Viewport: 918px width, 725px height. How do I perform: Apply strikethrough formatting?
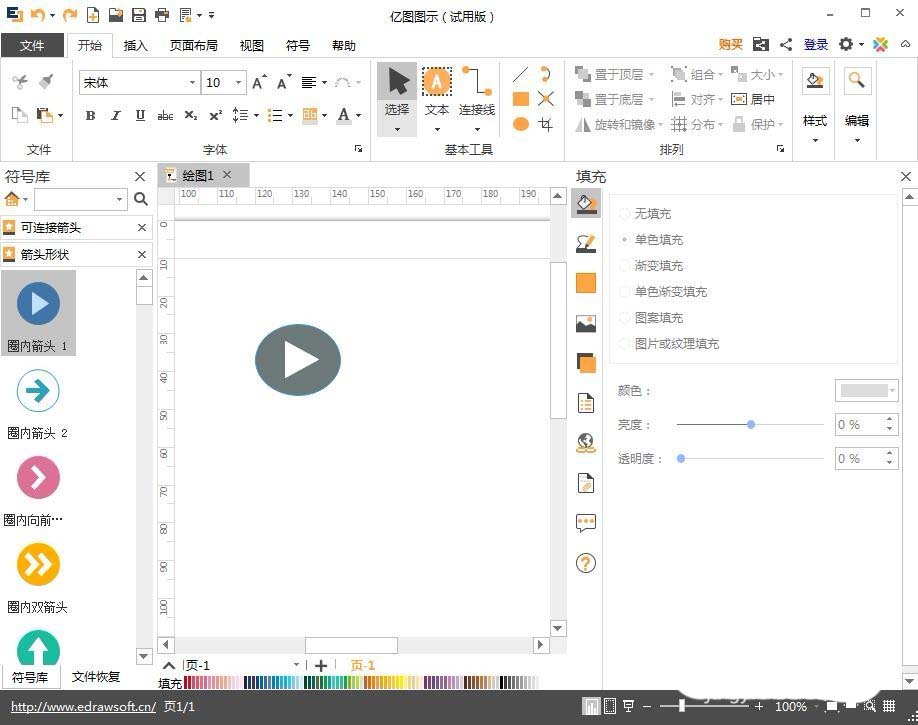point(165,116)
